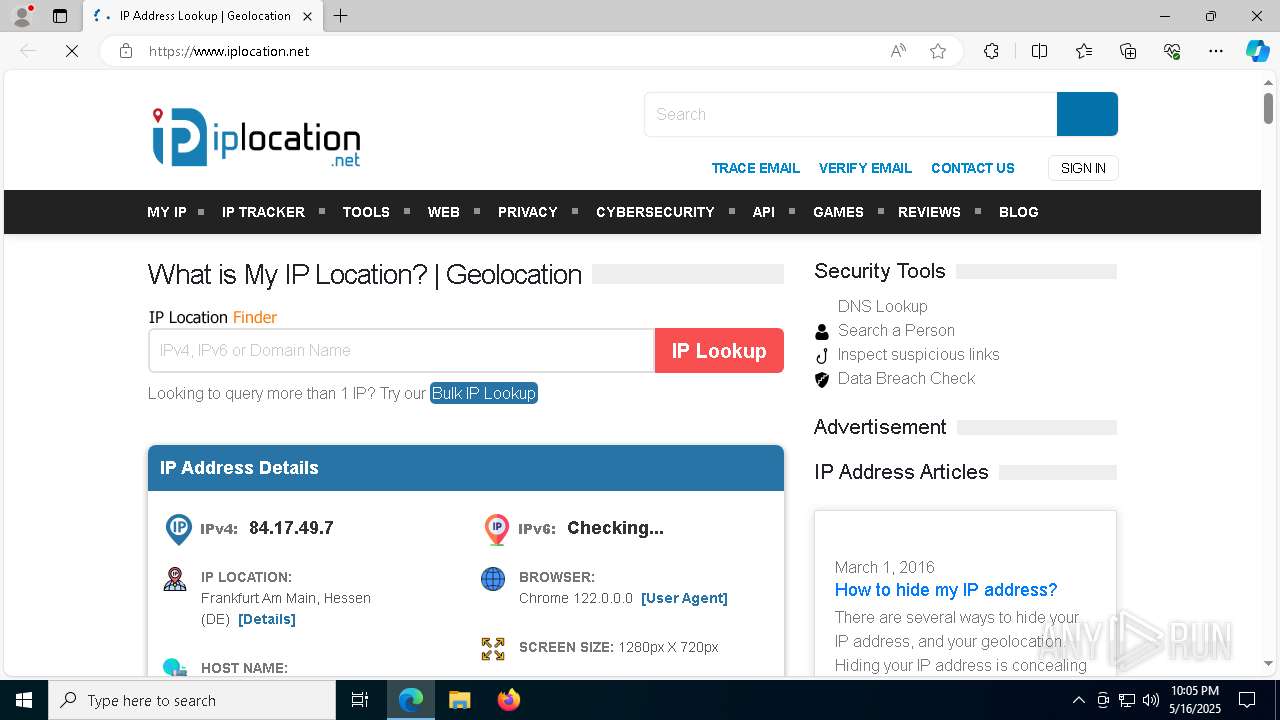Viewport: 1280px width, 720px height.
Task: Open the Search a Person link
Action: 896,330
